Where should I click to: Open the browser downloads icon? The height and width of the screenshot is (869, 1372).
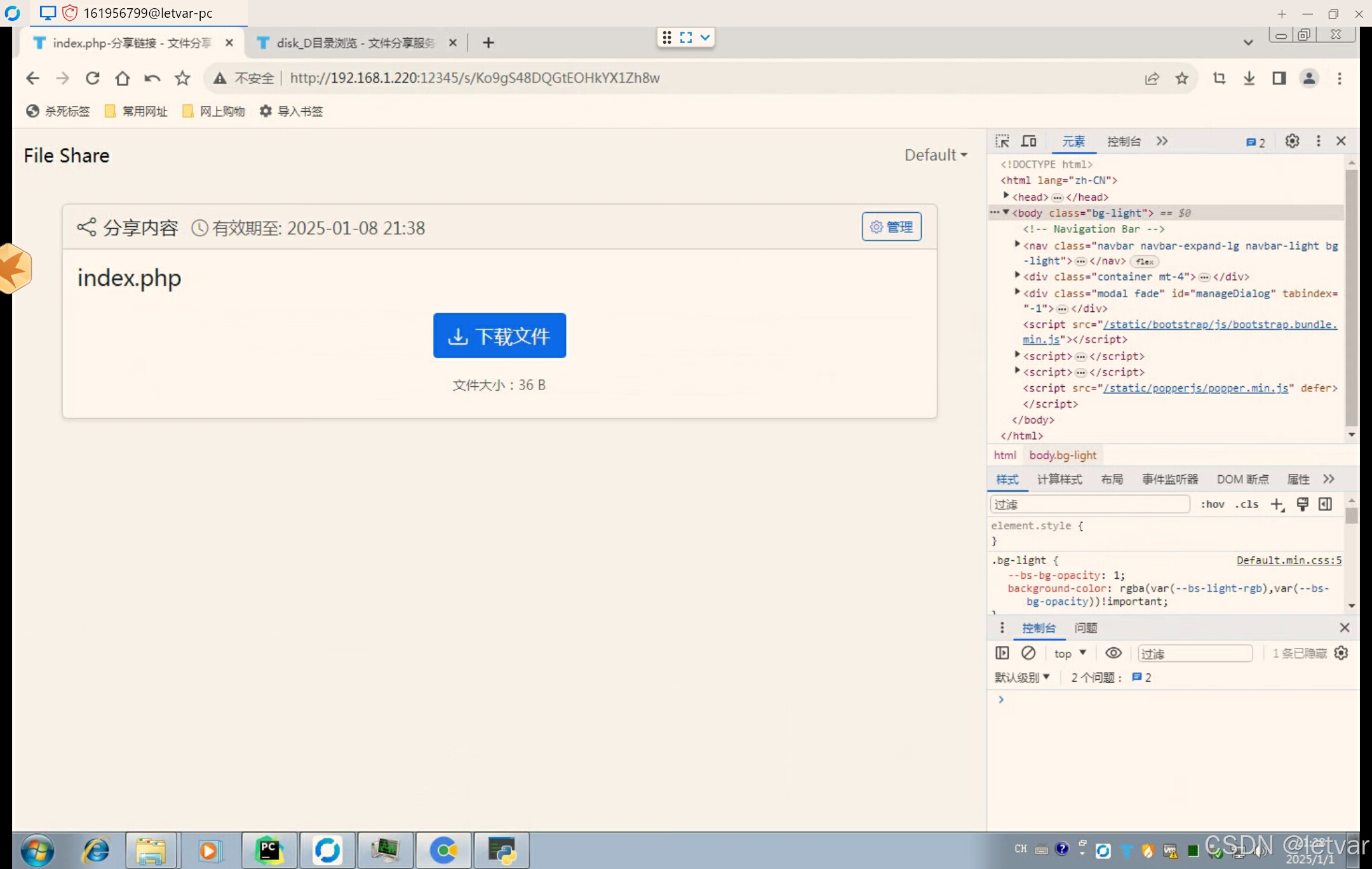(x=1249, y=78)
